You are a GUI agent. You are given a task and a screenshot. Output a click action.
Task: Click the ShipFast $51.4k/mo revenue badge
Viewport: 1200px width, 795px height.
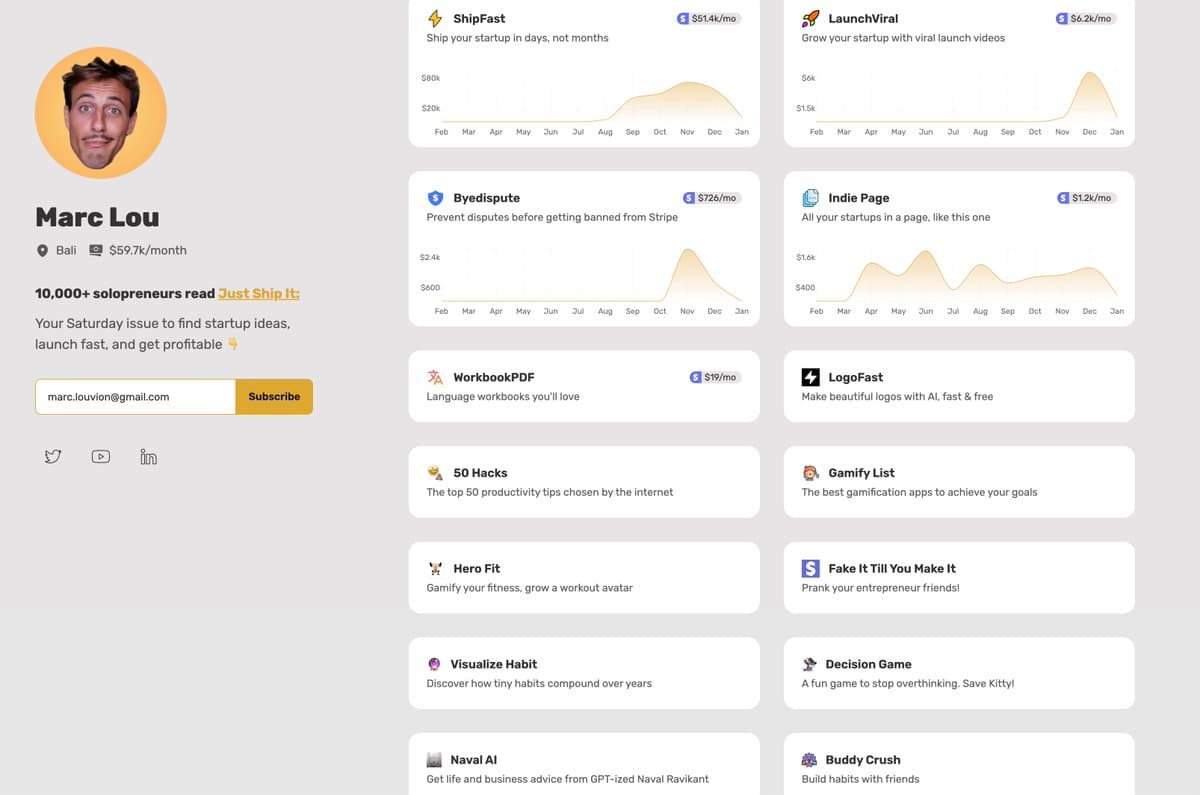coord(708,18)
